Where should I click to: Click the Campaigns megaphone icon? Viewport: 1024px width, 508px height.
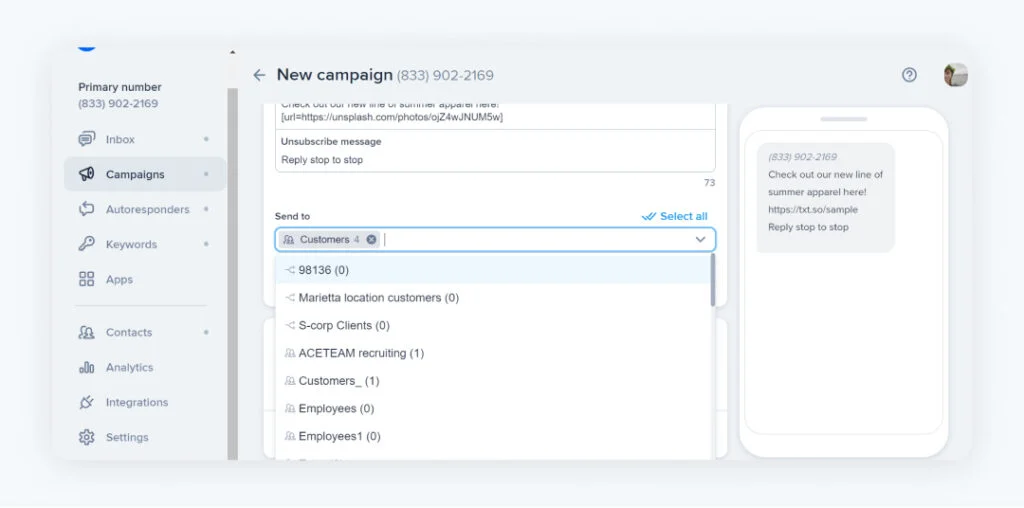coord(87,174)
